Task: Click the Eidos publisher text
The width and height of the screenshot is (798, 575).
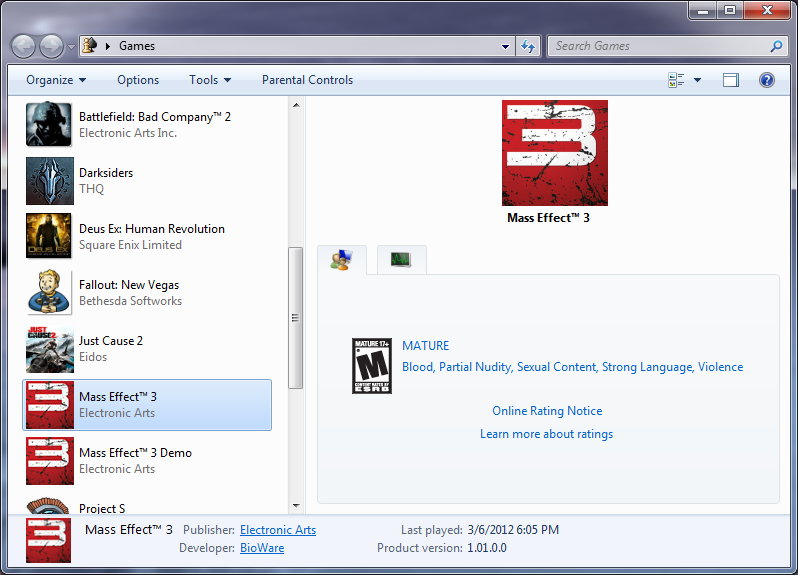Action: [93, 357]
